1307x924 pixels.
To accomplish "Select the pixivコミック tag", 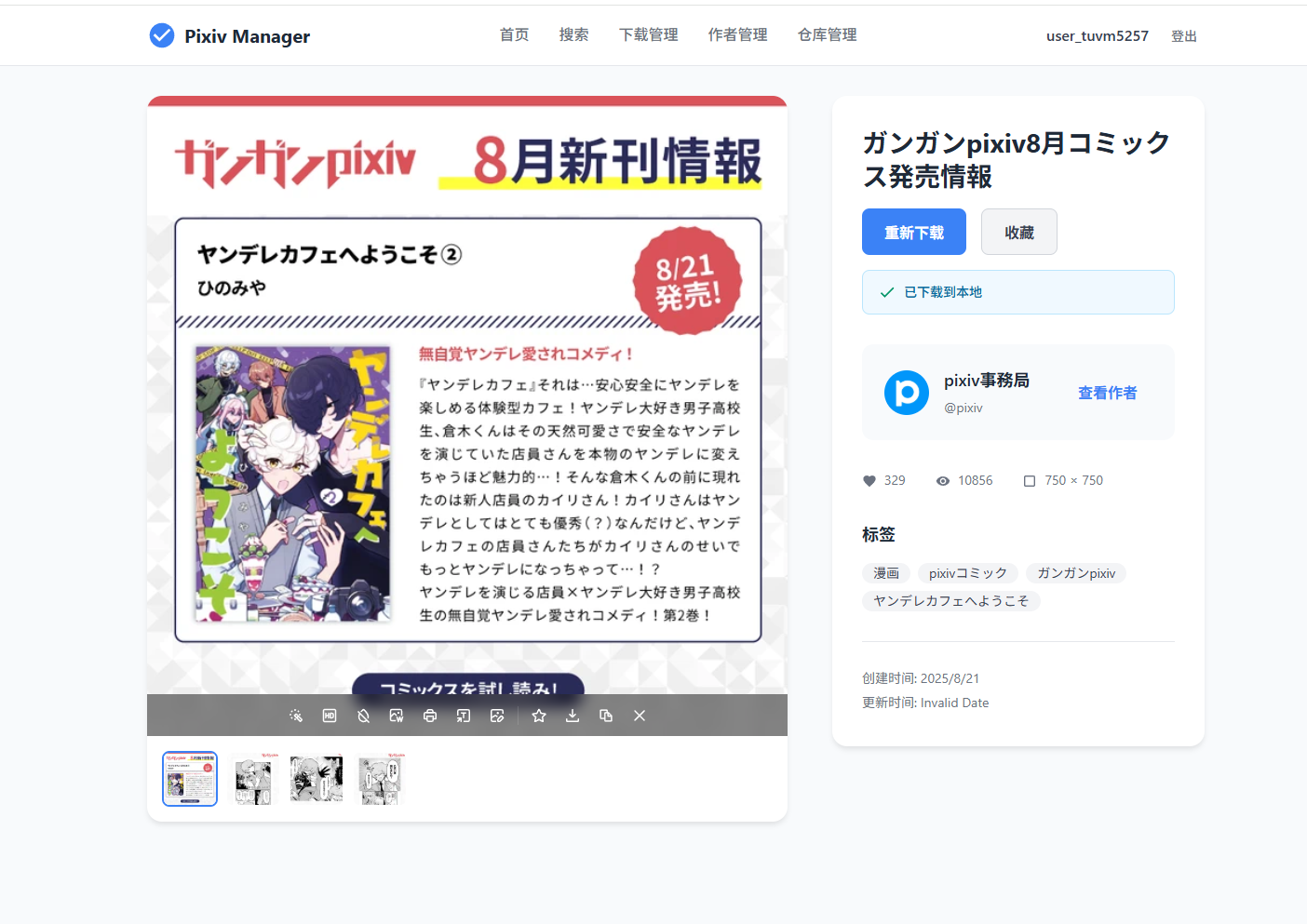I will [968, 573].
